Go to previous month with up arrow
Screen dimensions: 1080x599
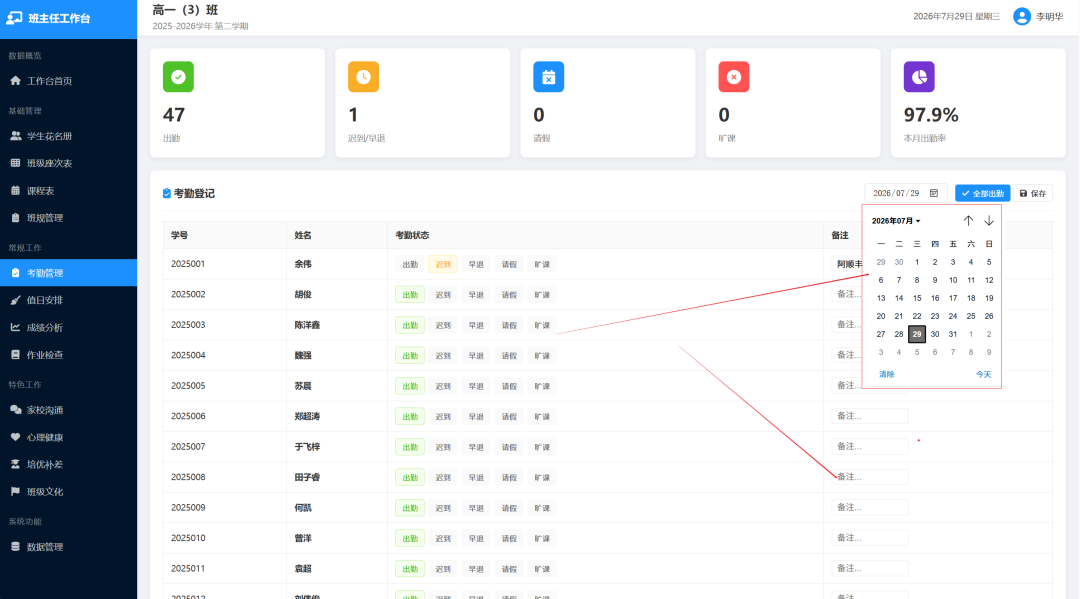pos(968,220)
